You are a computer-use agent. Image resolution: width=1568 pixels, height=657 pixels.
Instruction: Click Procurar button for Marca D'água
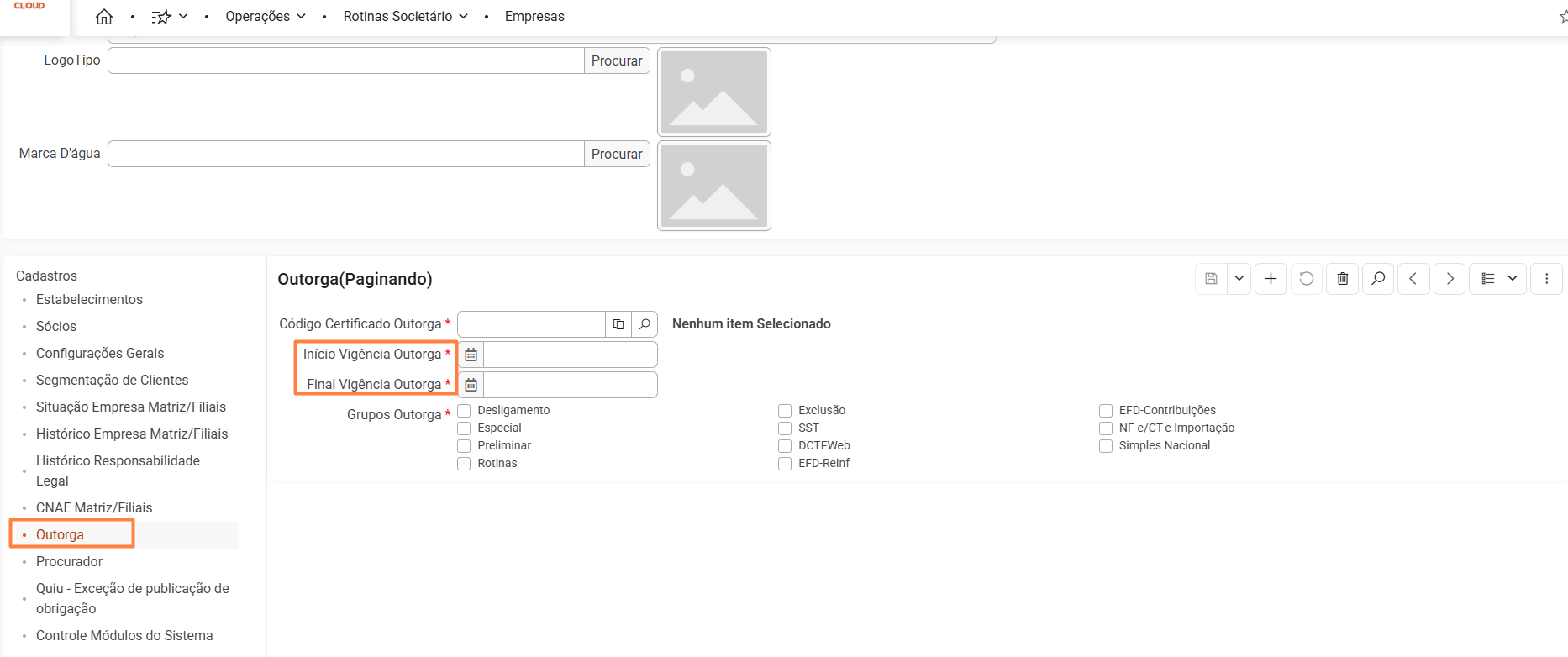coord(617,154)
